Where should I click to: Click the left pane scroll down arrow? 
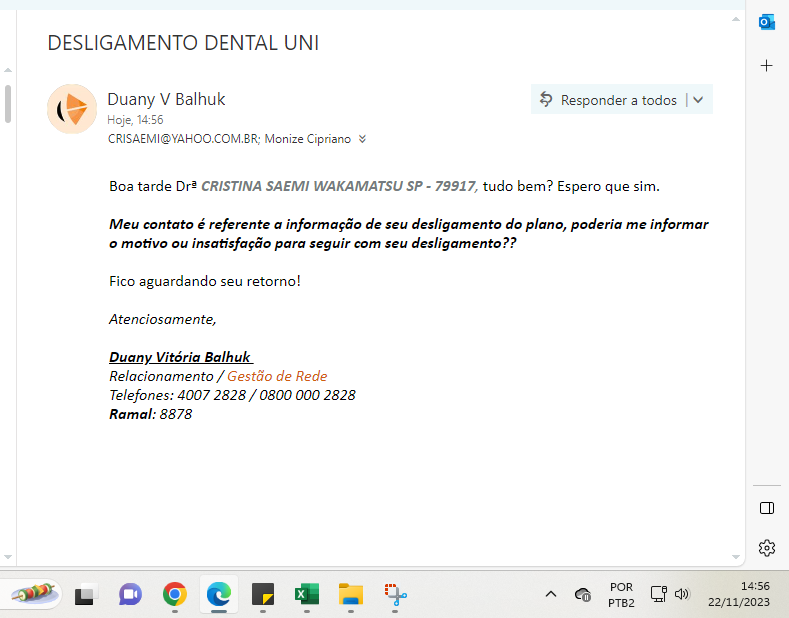point(8,557)
